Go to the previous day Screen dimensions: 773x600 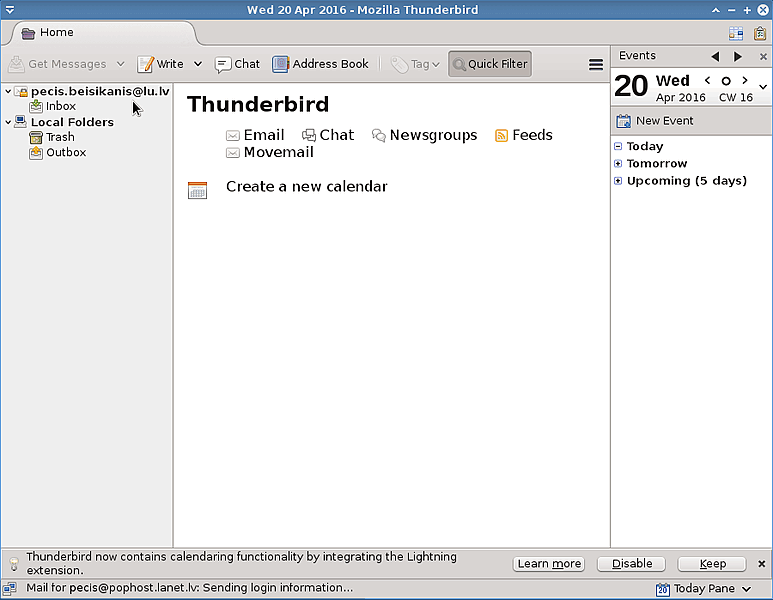pyautogui.click(x=707, y=80)
